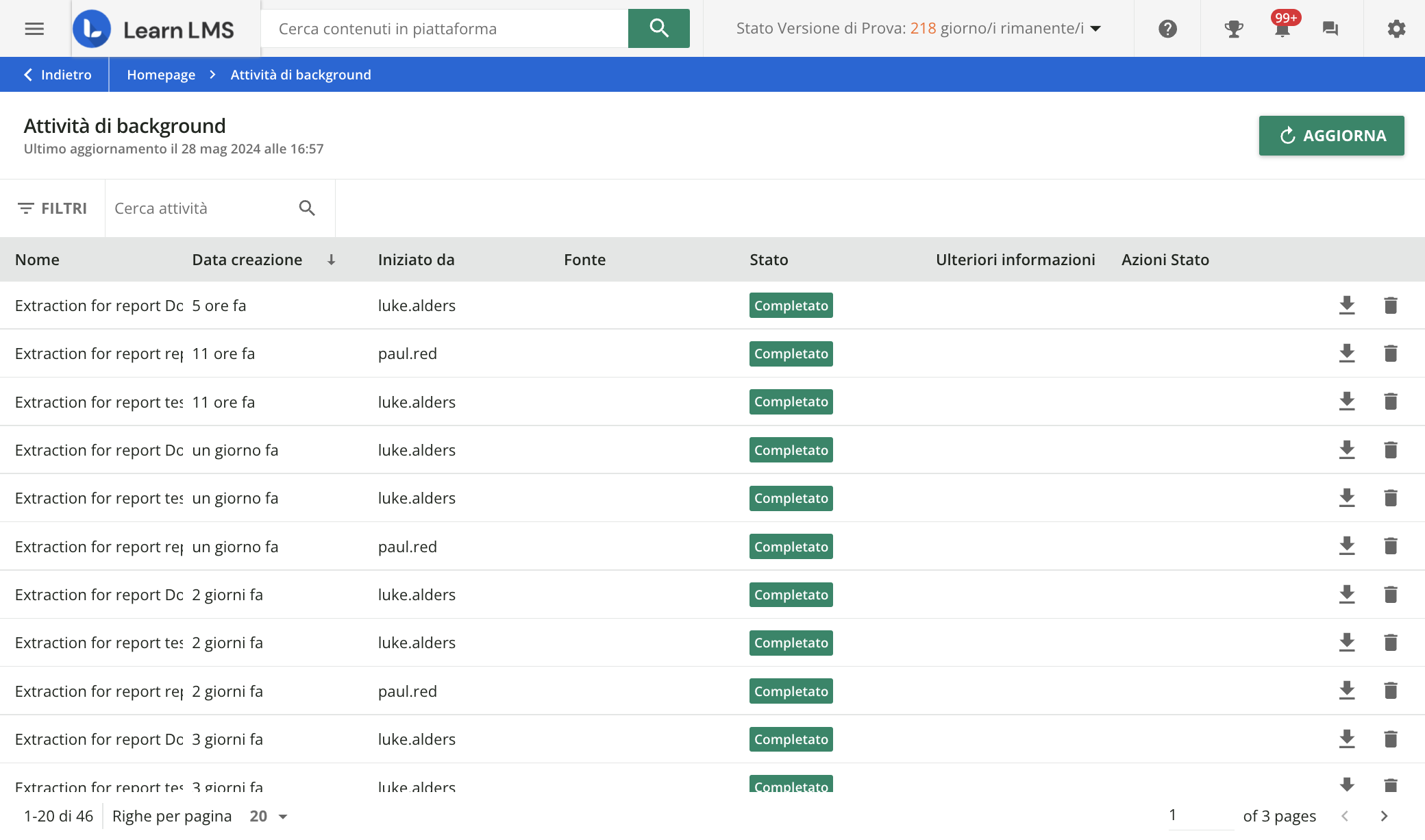Click the Completato badge in 5 ore fa row
This screenshot has width=1425, height=840.
click(x=791, y=306)
